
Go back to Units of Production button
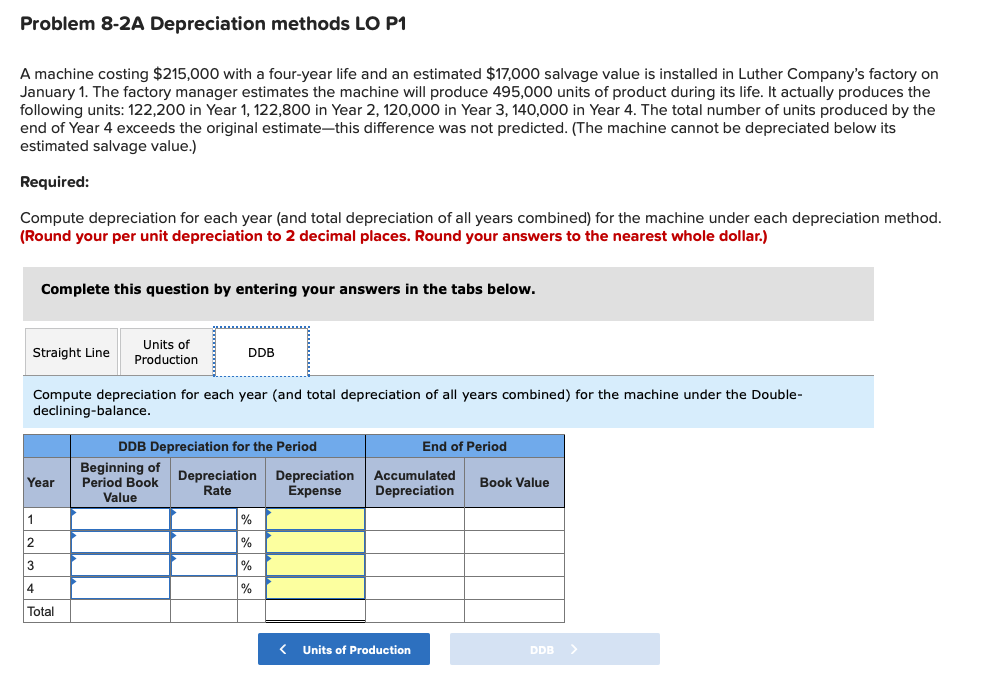click(344, 649)
